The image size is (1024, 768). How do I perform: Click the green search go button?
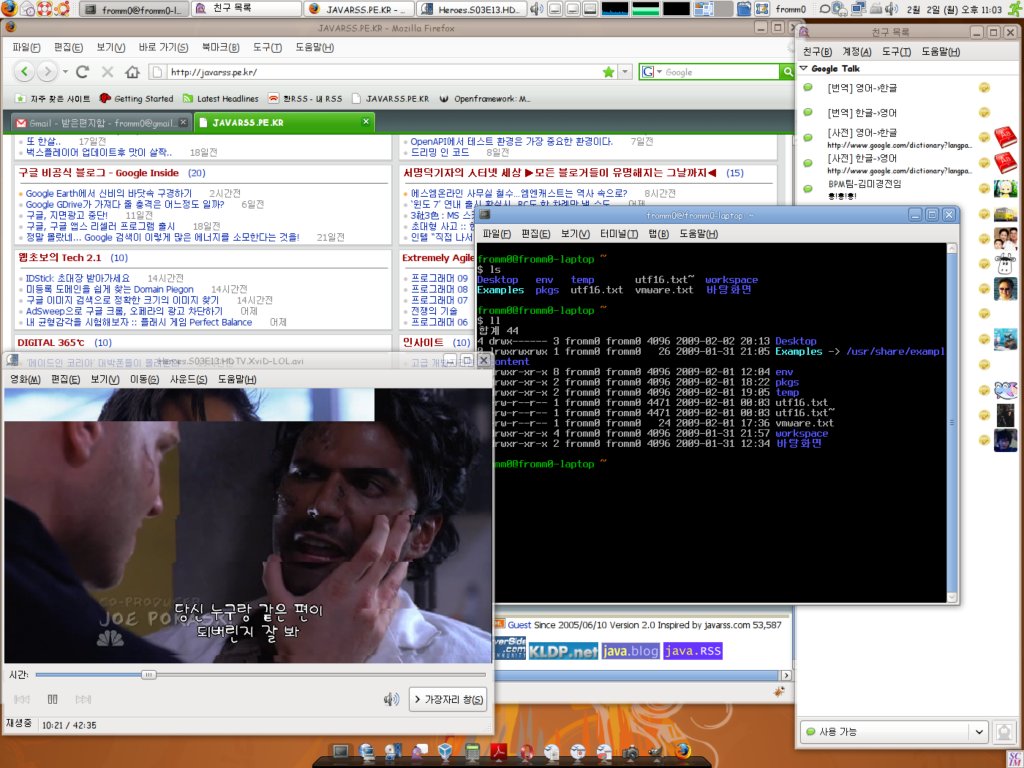pos(787,72)
